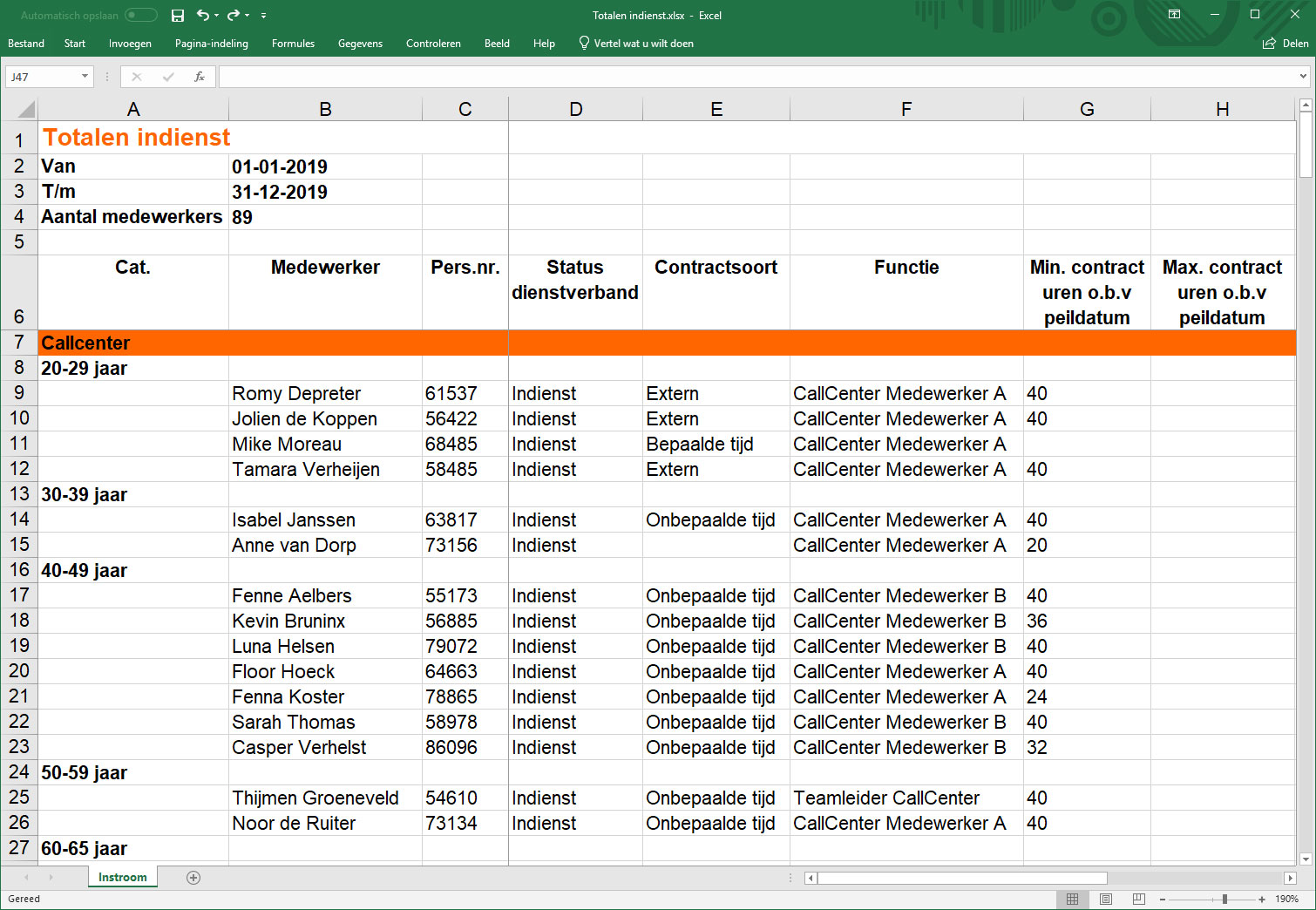Expand the formula bar with chevron
This screenshot has height=910, width=1316.
click(x=1303, y=77)
